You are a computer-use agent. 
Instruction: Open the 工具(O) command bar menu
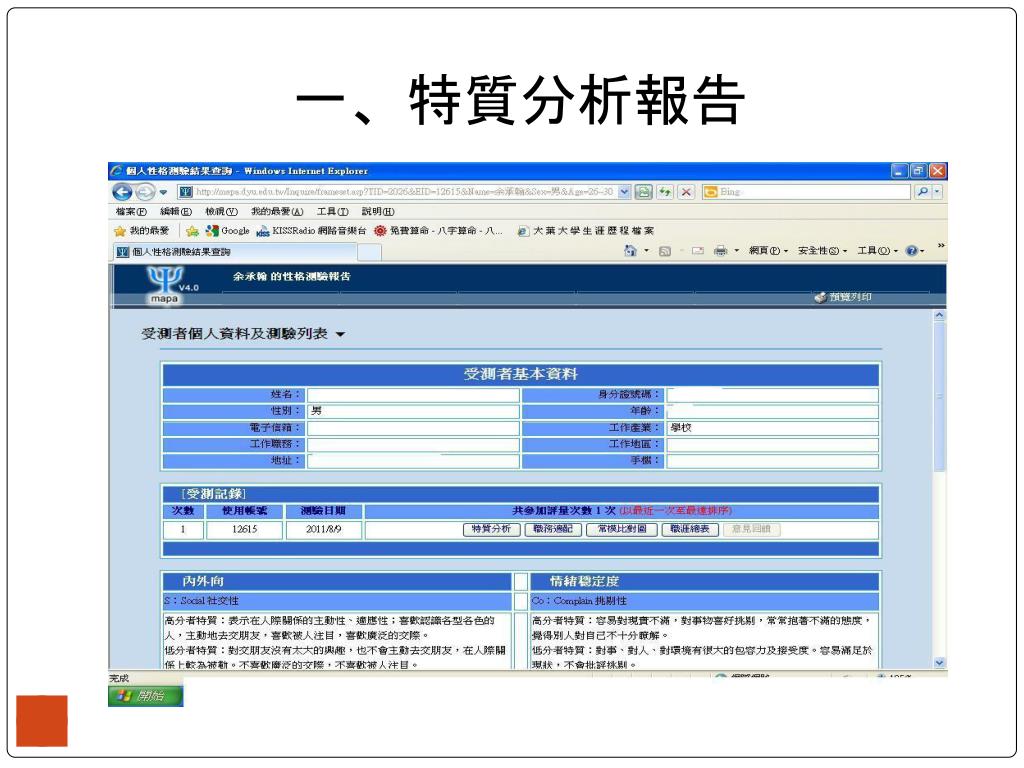tap(878, 251)
